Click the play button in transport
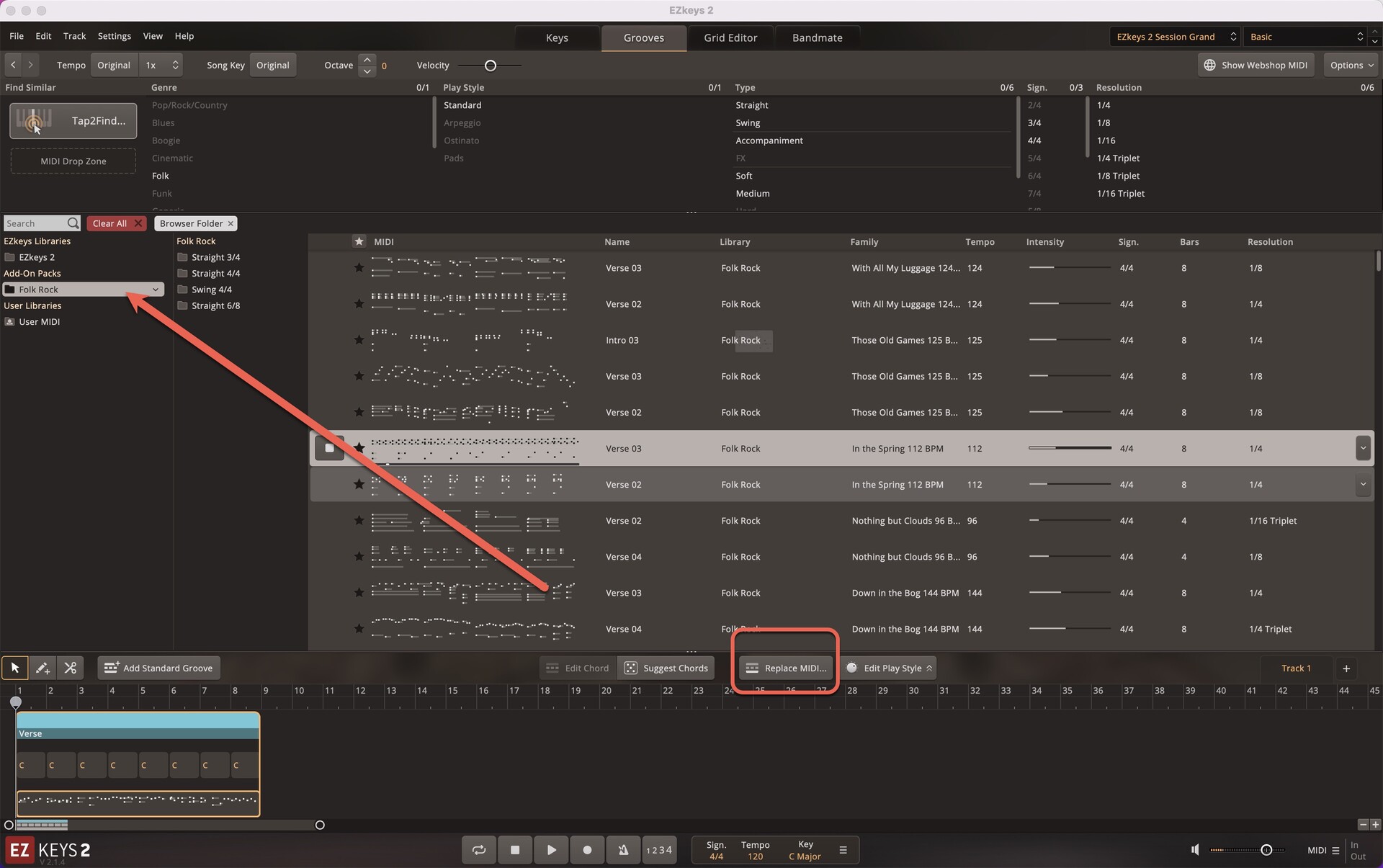The width and height of the screenshot is (1383, 868). tap(551, 850)
